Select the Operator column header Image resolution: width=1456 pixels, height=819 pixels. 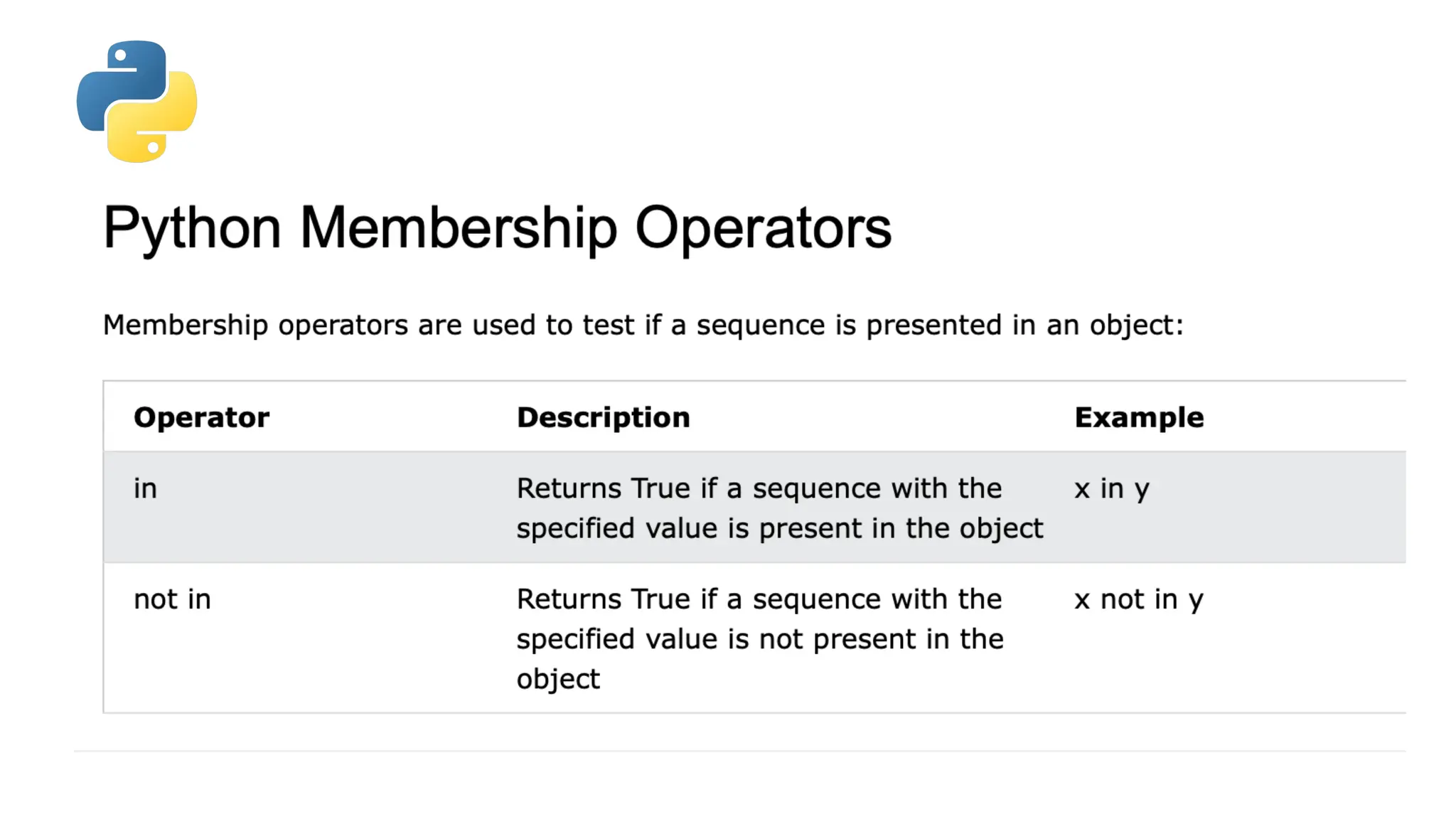201,417
